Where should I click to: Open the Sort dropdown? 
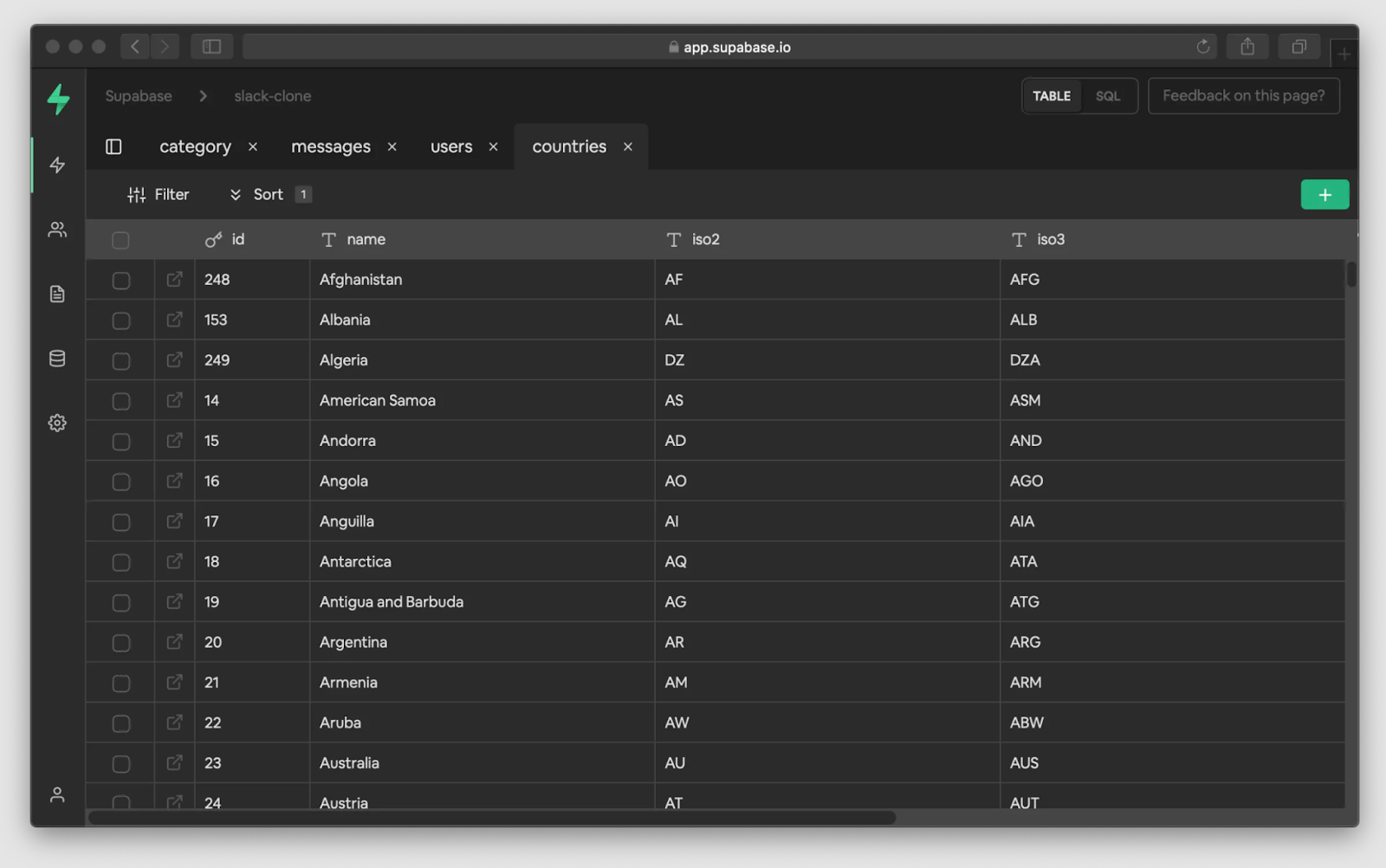pyautogui.click(x=269, y=194)
